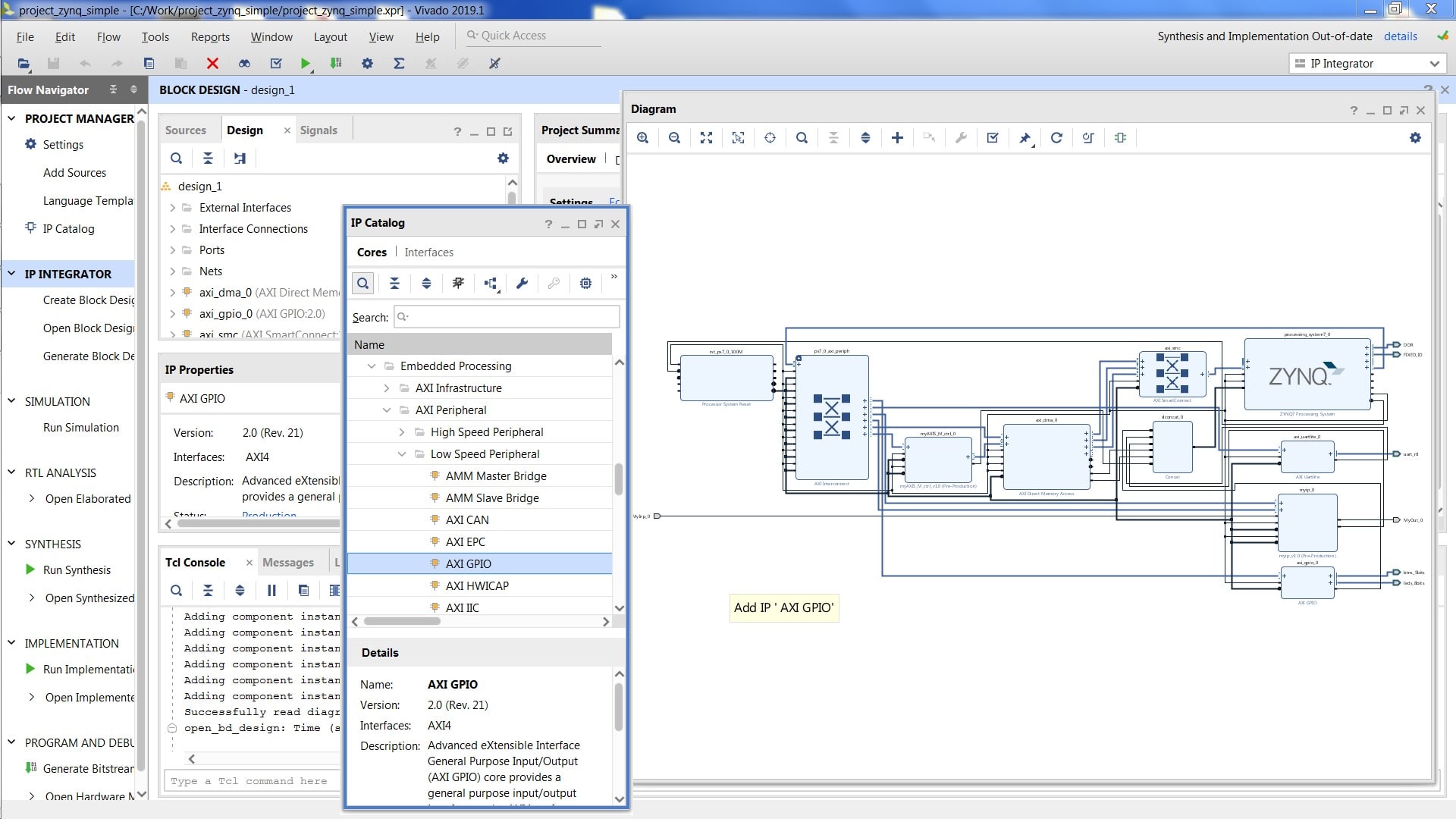
Task: Click the Diagram search magnifier icon
Action: (x=802, y=138)
